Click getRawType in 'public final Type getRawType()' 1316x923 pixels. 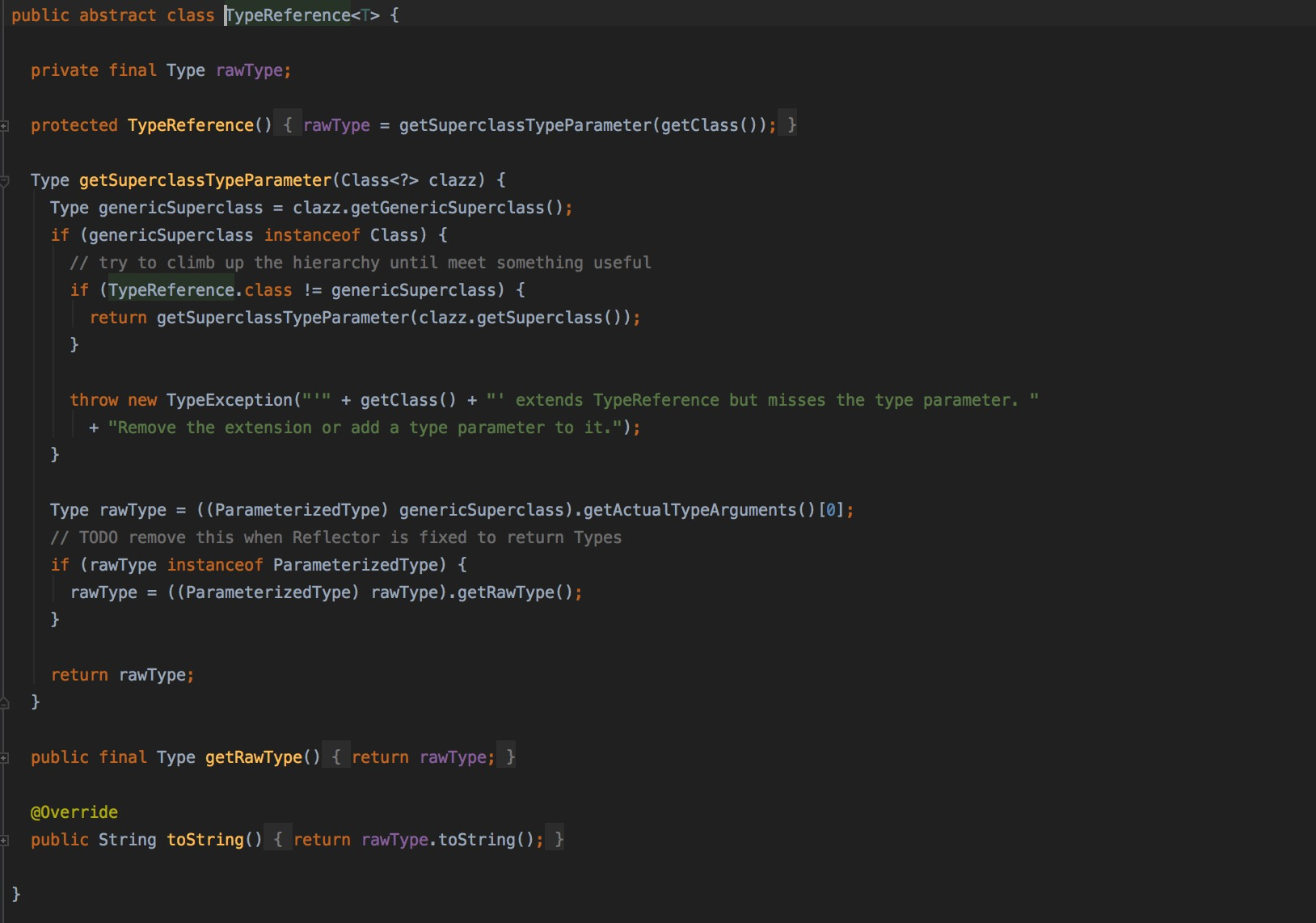[x=254, y=757]
